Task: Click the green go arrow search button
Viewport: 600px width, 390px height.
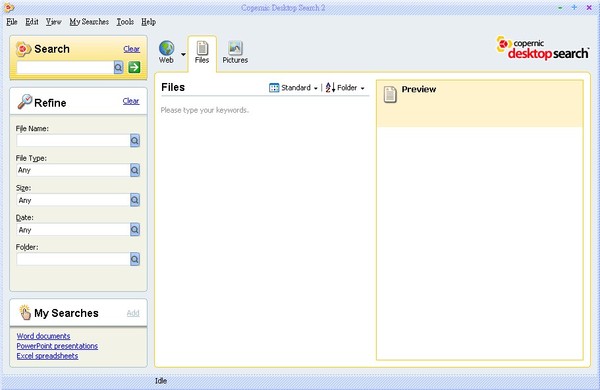Action: [x=134, y=67]
